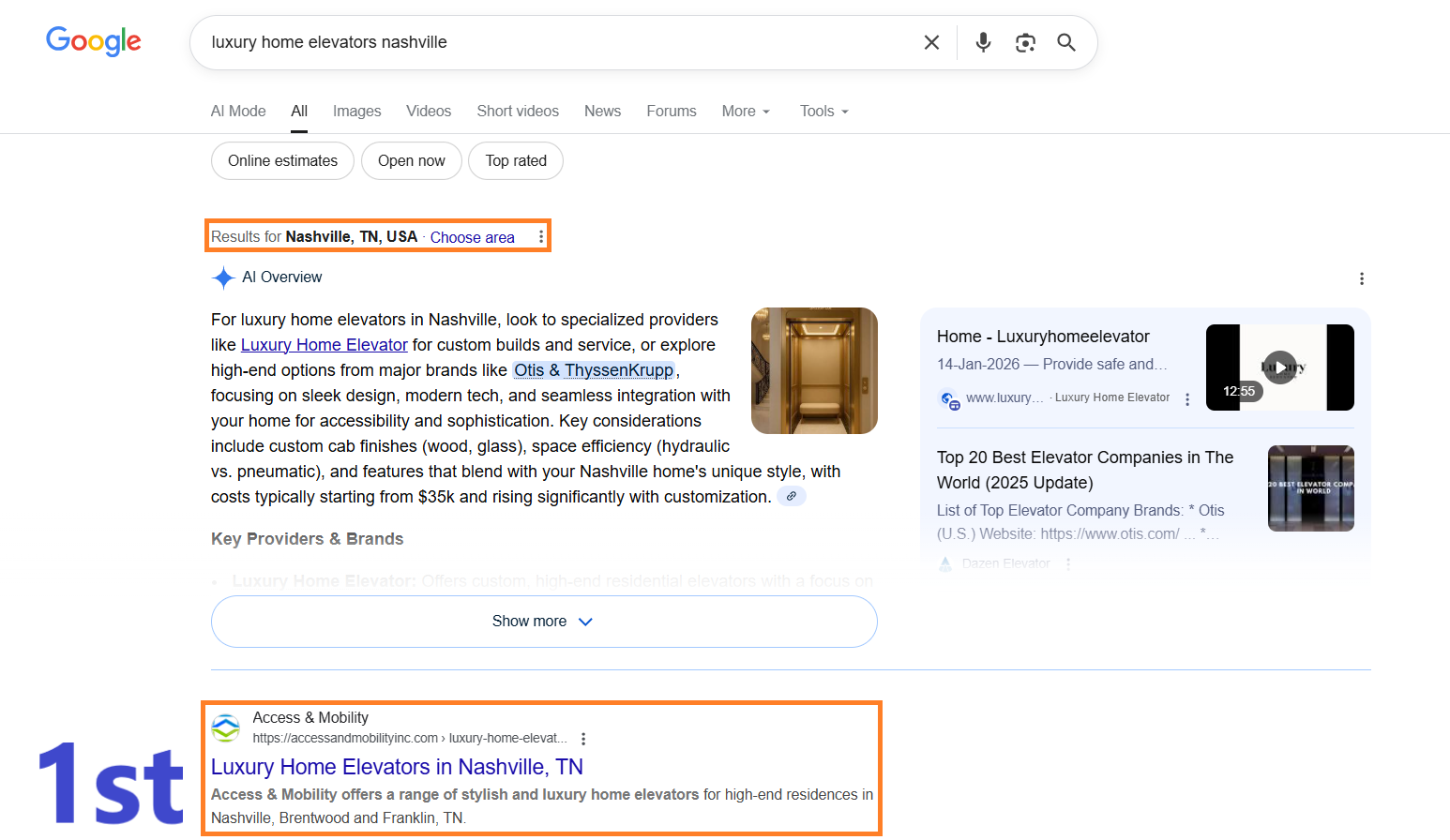Switch to Videos tab
The width and height of the screenshot is (1450, 840).
click(x=429, y=111)
